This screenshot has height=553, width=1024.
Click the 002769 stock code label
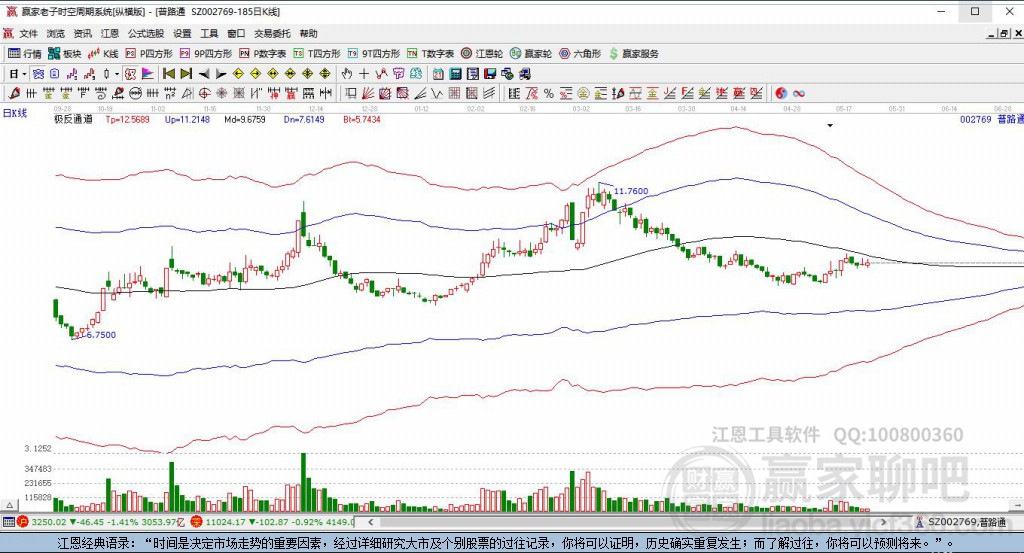(976, 119)
